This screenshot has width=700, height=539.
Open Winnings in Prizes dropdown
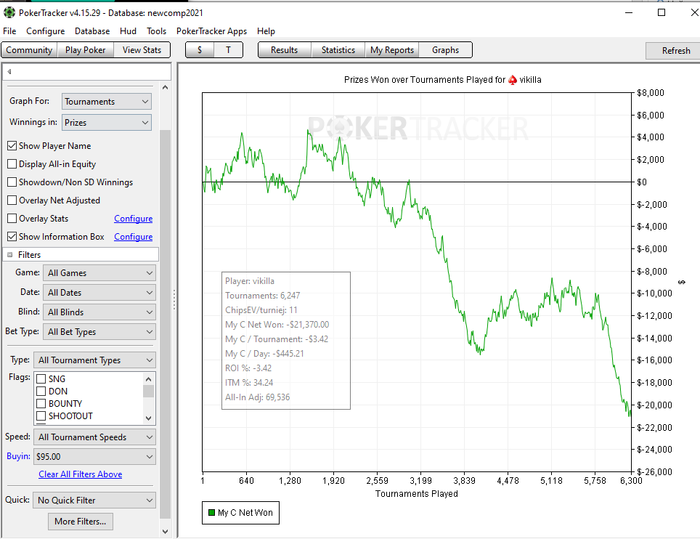[107, 122]
